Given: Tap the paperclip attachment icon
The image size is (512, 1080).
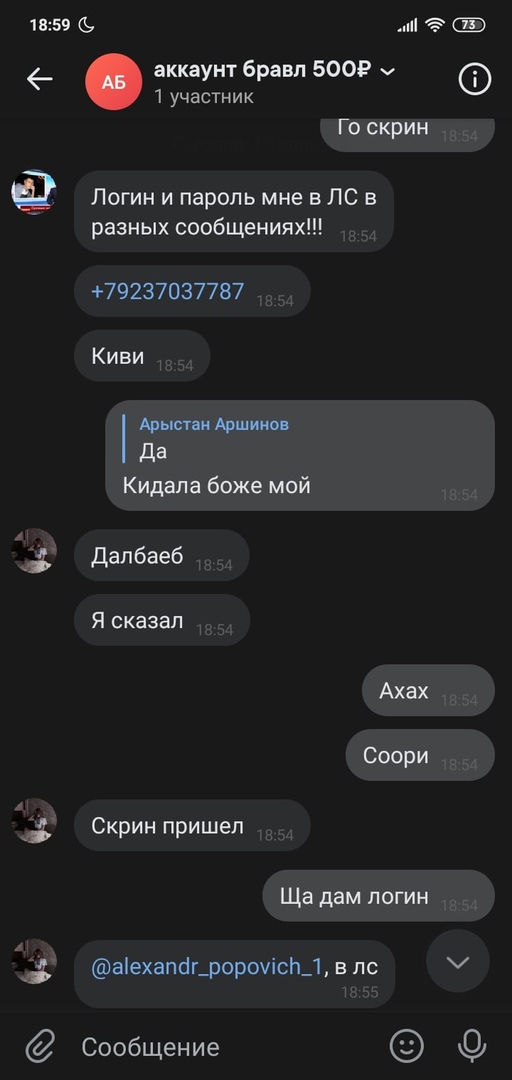Looking at the screenshot, I should click(x=40, y=1048).
